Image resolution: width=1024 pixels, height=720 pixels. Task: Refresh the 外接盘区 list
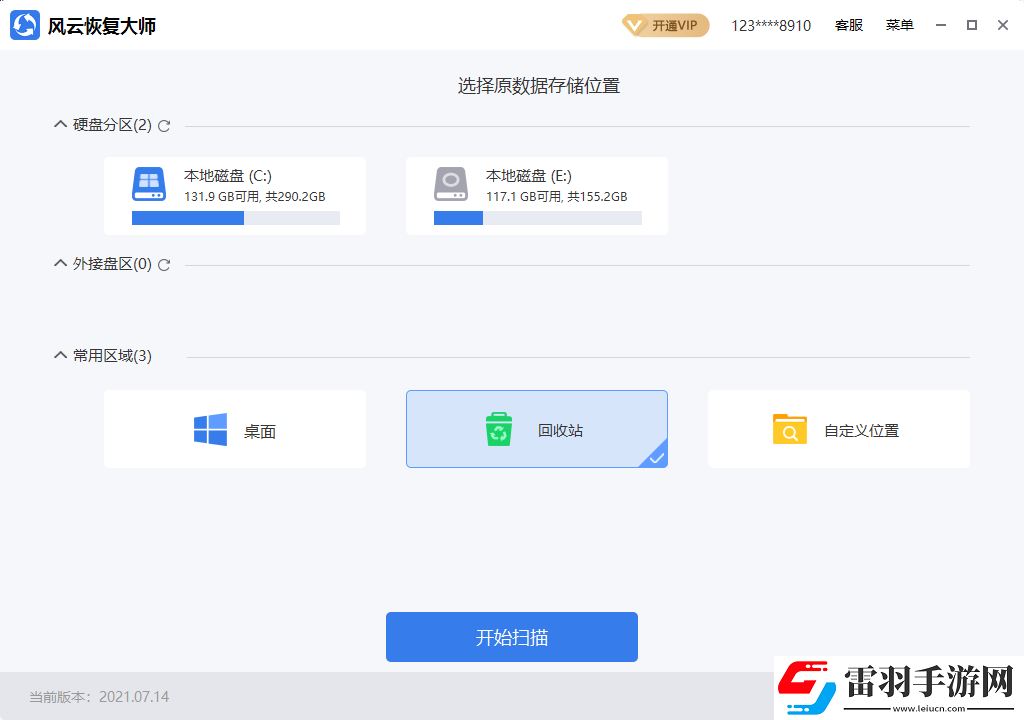click(x=164, y=265)
